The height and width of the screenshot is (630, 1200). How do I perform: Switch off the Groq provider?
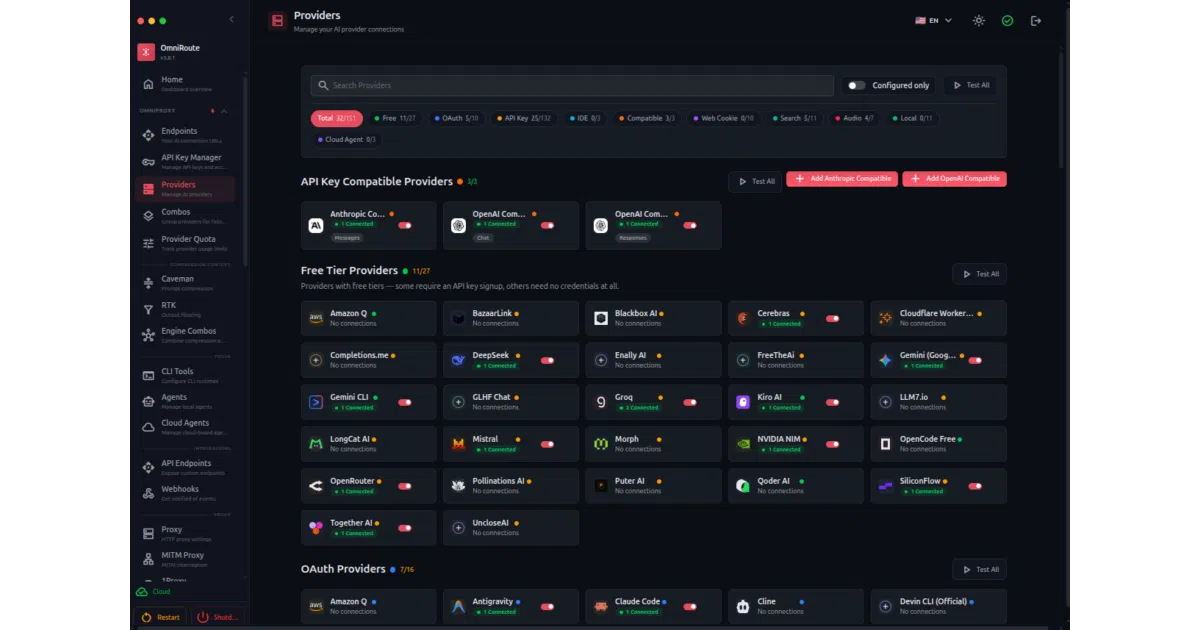coord(690,402)
